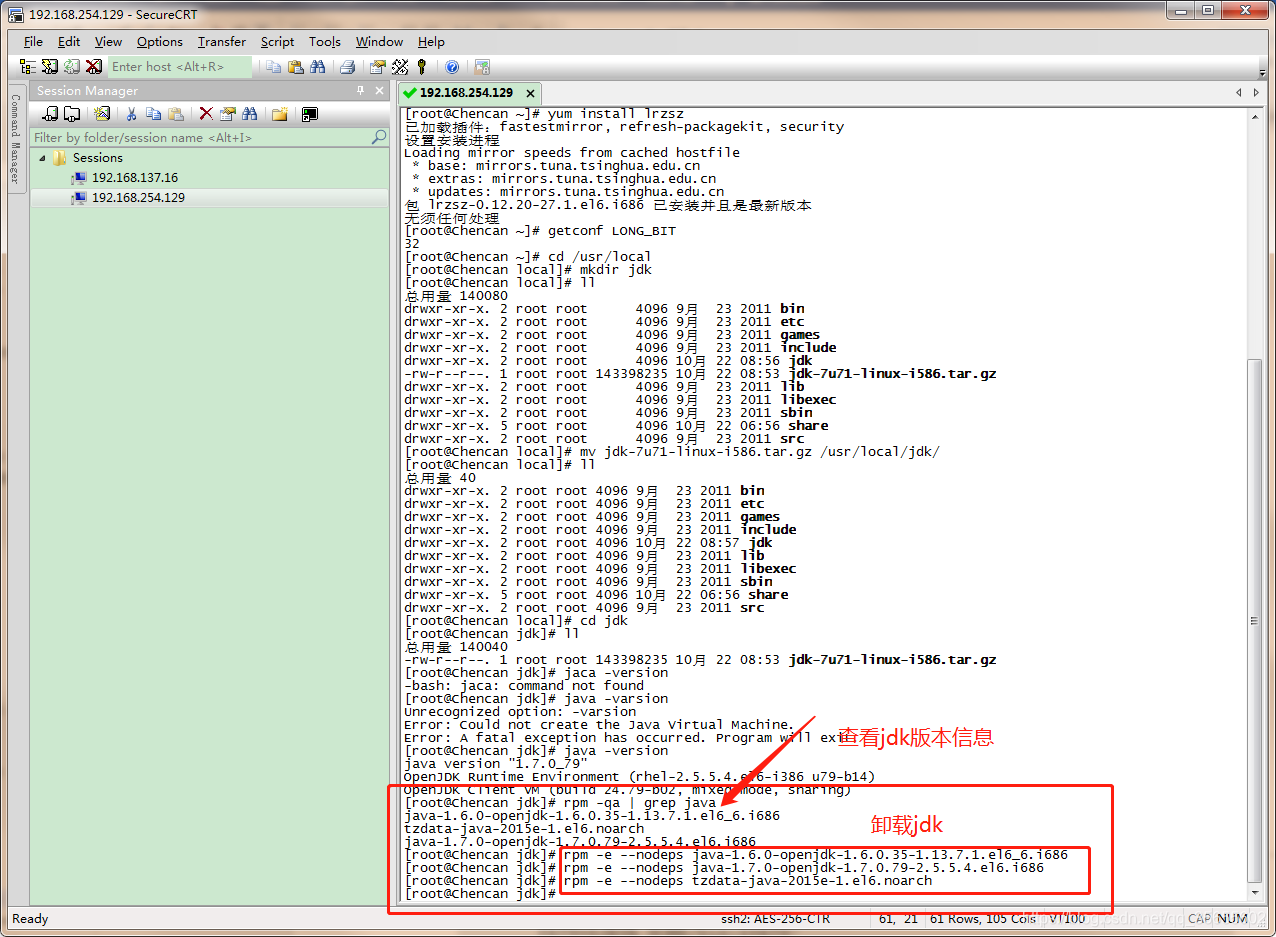The height and width of the screenshot is (937, 1276).
Task: Open the Tools menu
Action: 325,42
